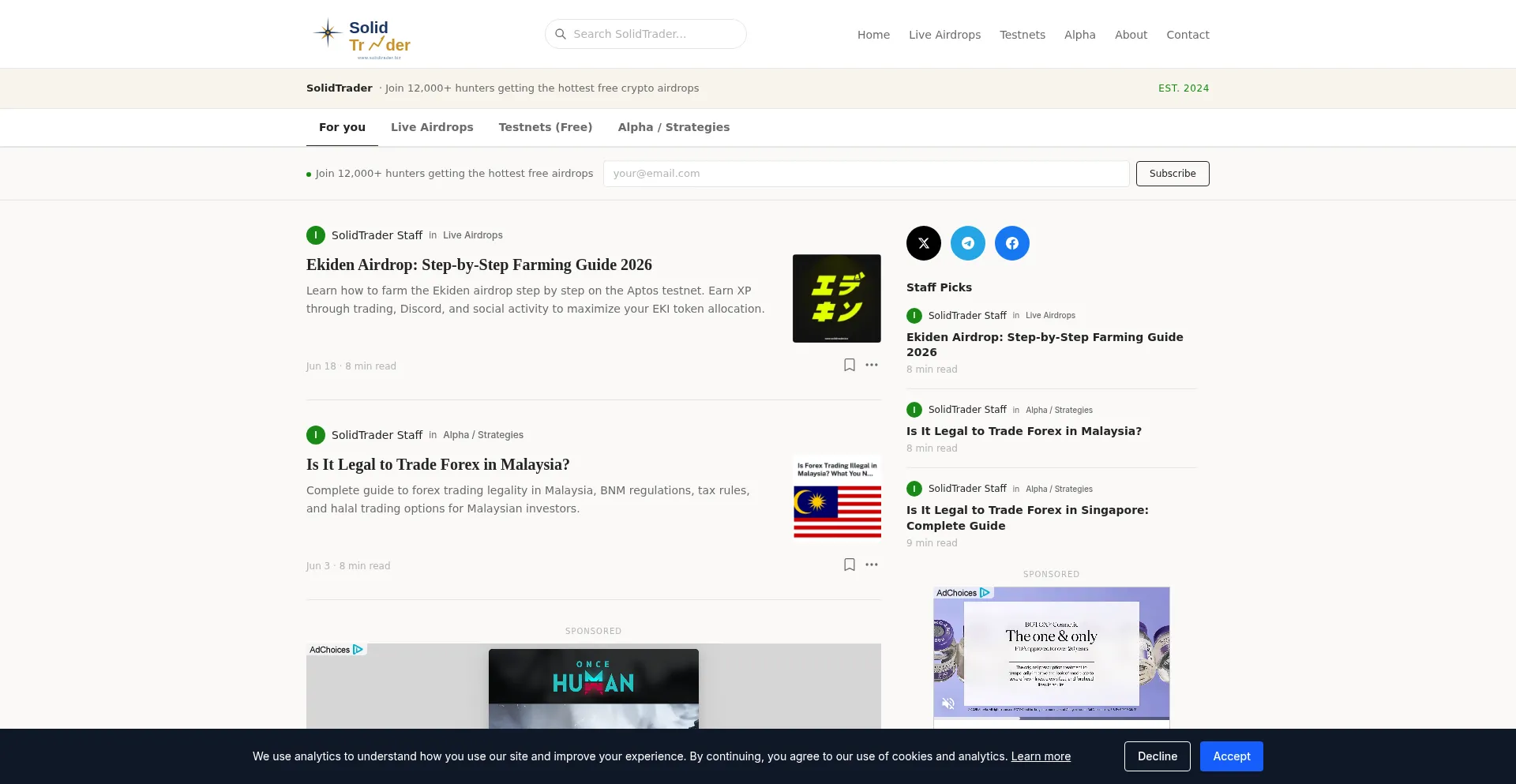
Task: Click the EST. 2024 text
Action: pos(1184,88)
